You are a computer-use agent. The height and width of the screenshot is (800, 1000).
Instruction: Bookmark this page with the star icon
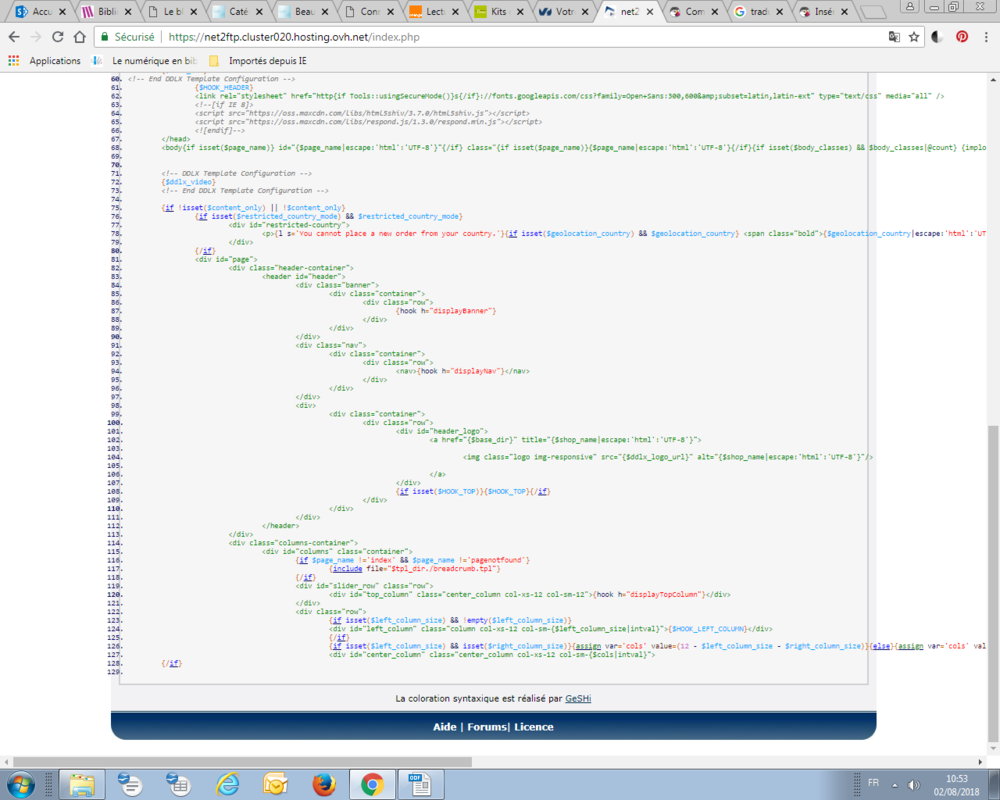coord(914,37)
